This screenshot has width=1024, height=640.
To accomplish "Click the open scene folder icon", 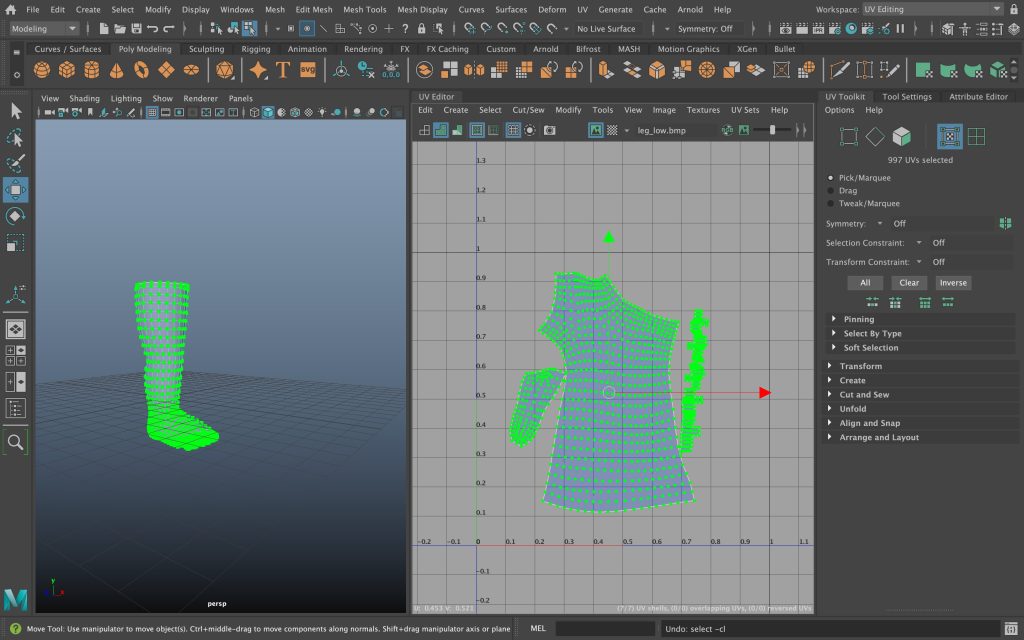I will coord(120,29).
